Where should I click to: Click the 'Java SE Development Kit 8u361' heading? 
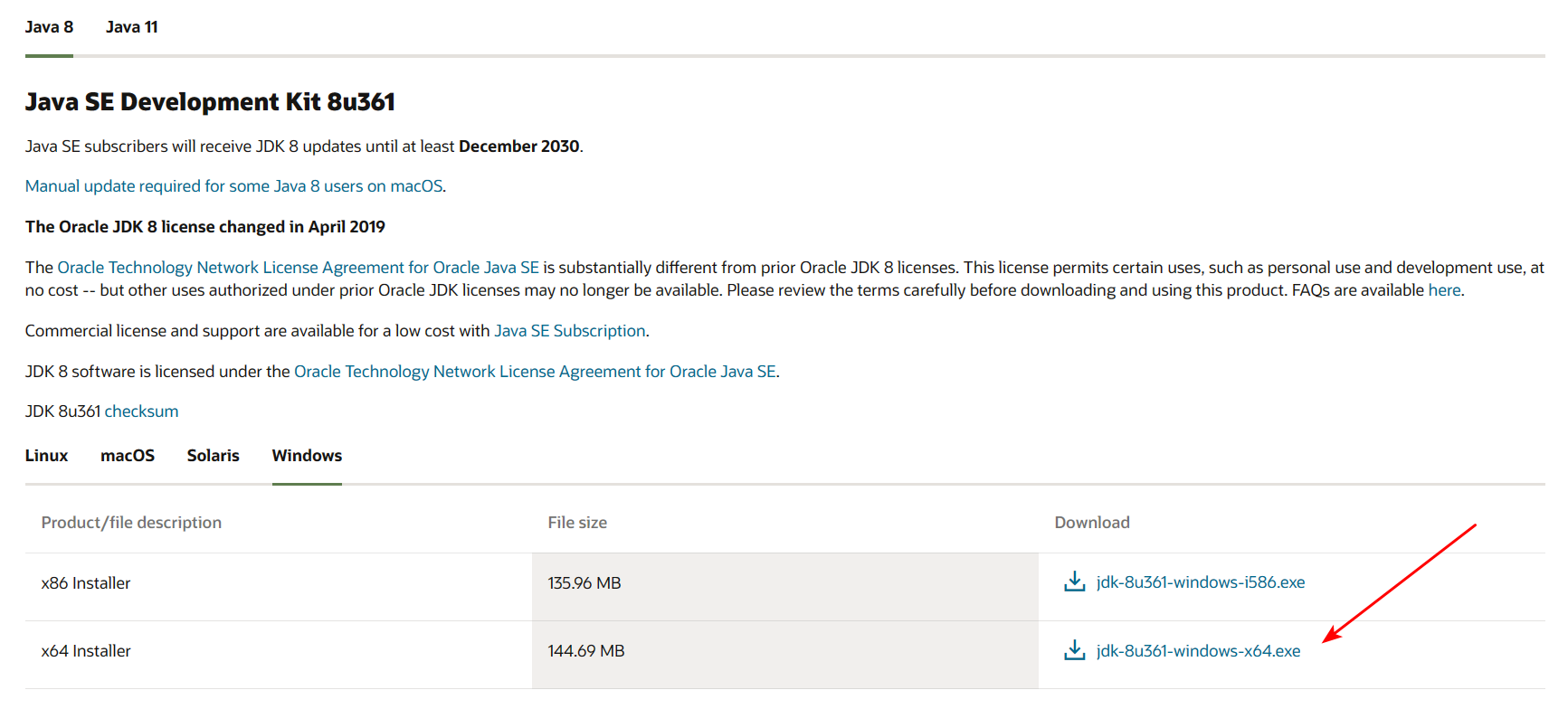tap(210, 101)
